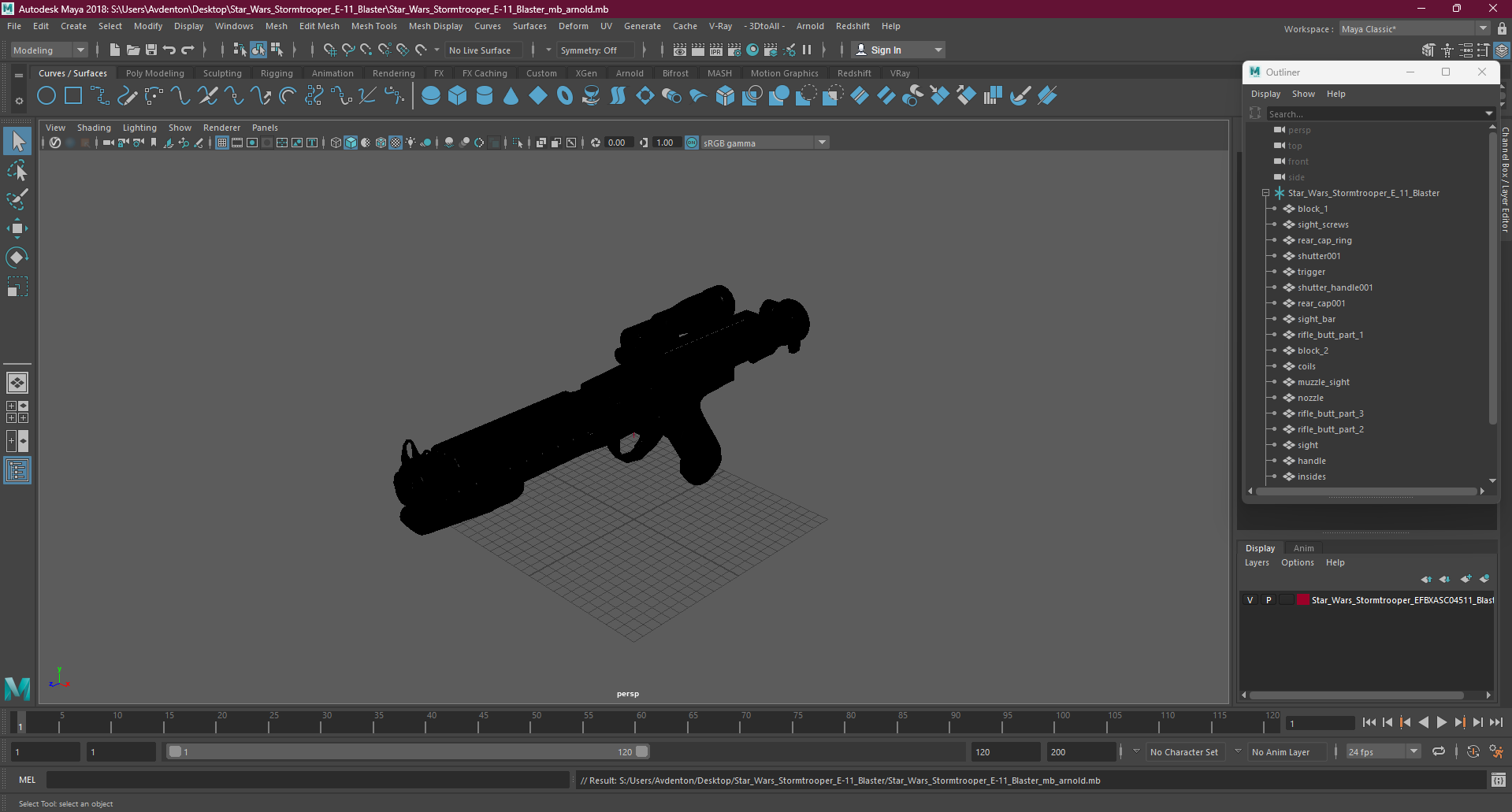The width and height of the screenshot is (1512, 812).
Task: Create a NURBS cone from shelf
Action: tap(511, 96)
